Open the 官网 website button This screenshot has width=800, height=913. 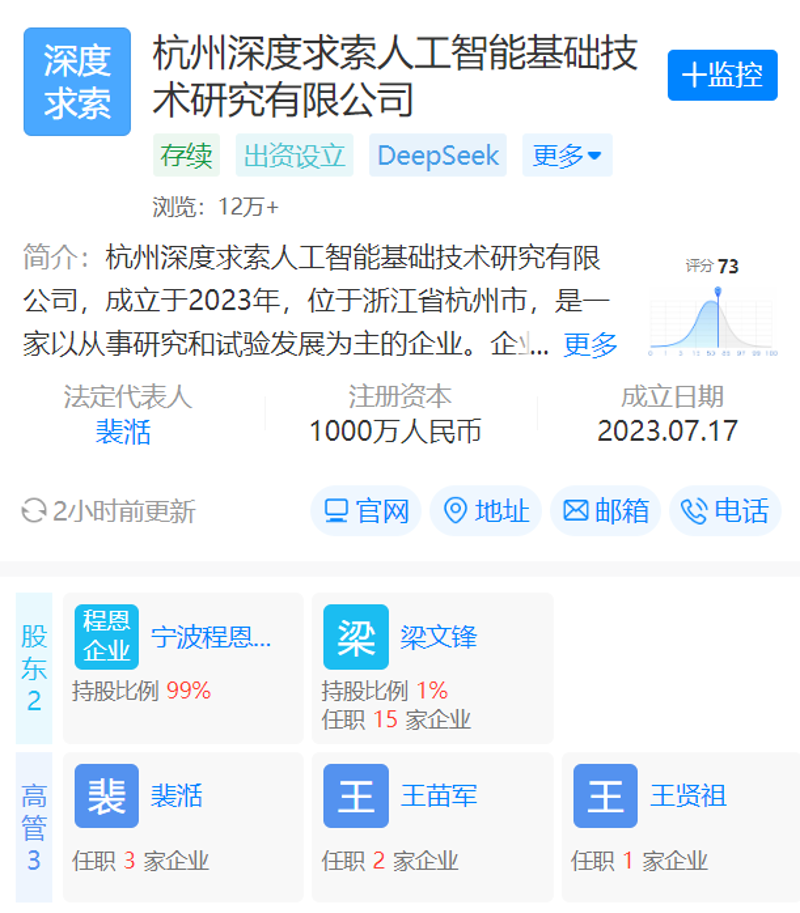[366, 511]
